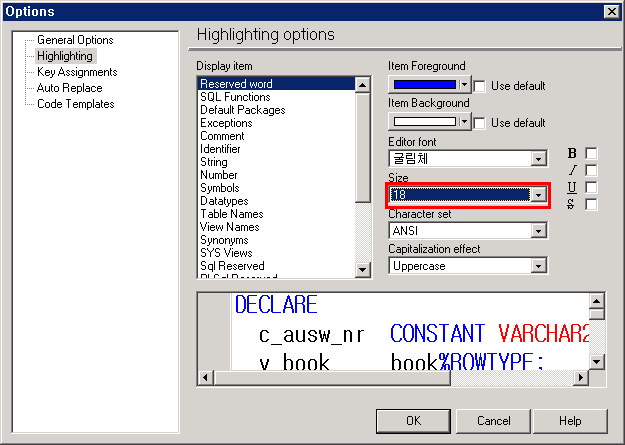Open the Capitalization effect dropdown
The image size is (625, 445).
point(540,267)
